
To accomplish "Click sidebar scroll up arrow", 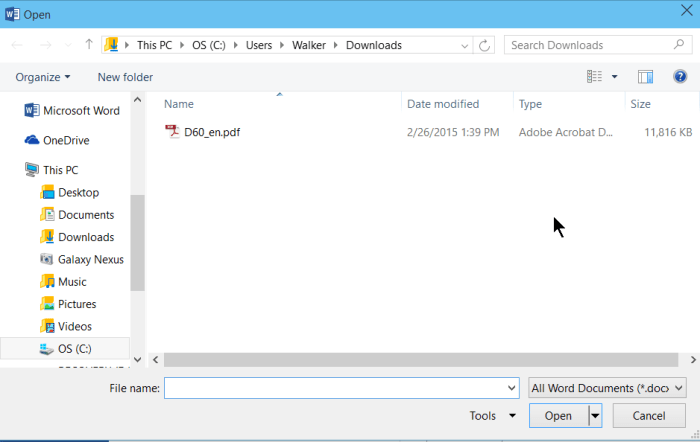I will click(138, 100).
